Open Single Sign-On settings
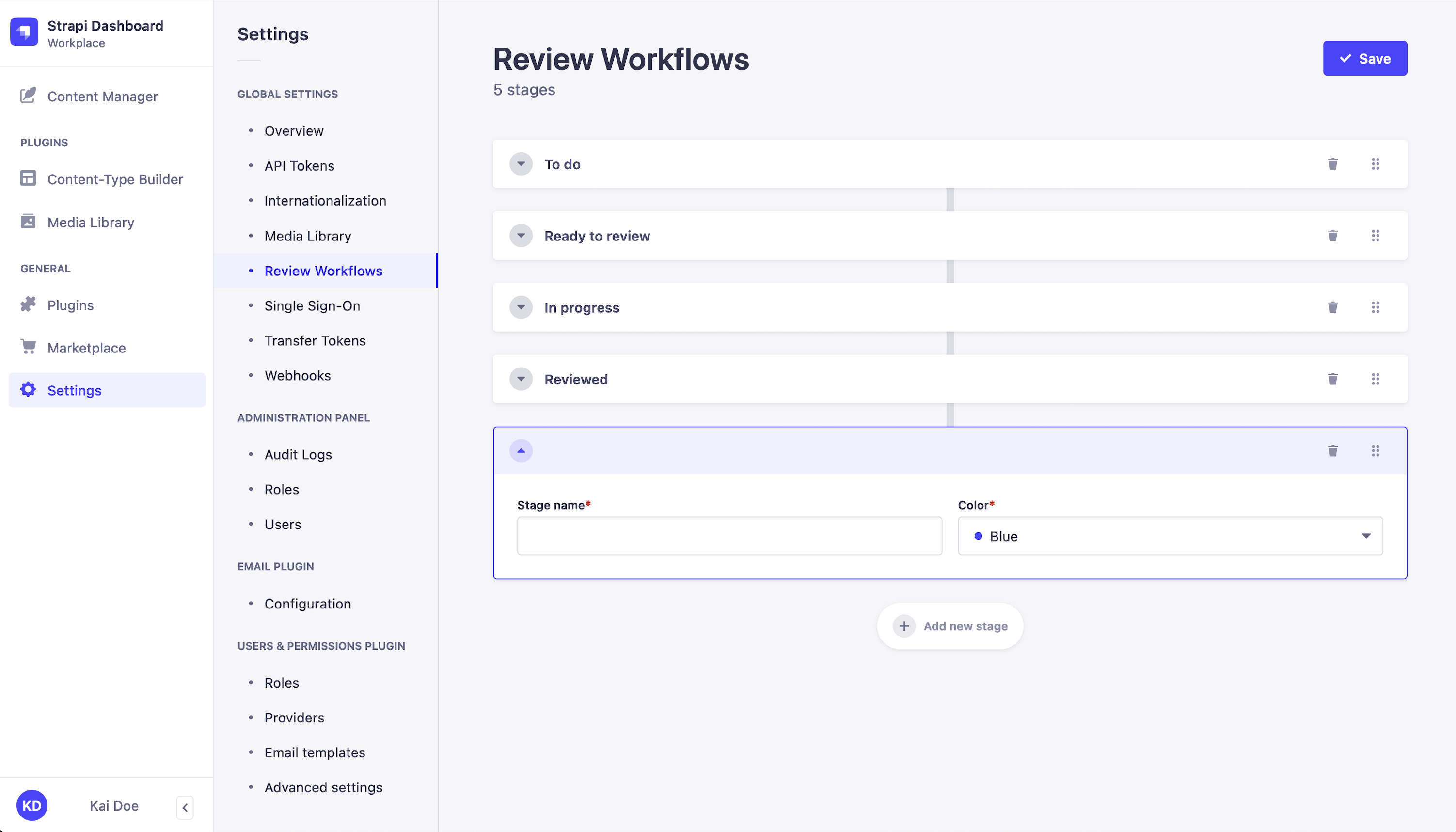The width and height of the screenshot is (1456, 832). pyautogui.click(x=312, y=306)
